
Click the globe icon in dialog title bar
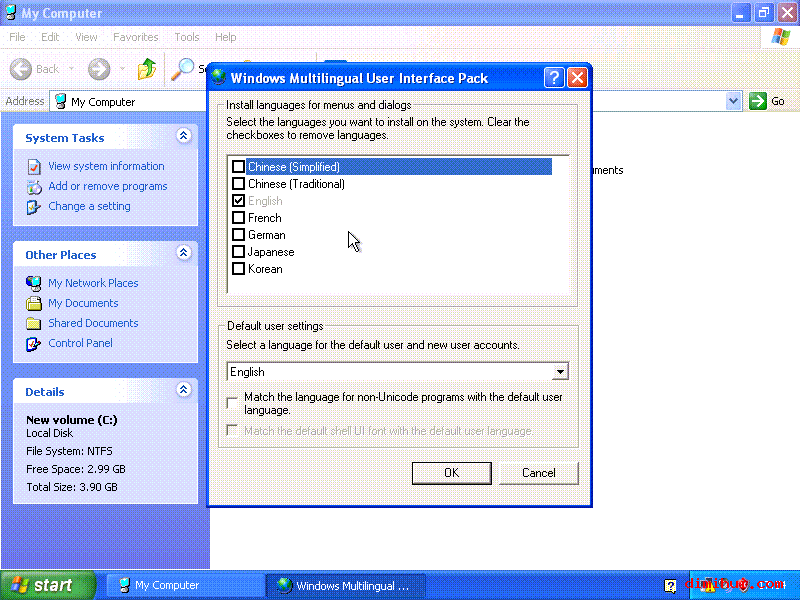[219, 78]
